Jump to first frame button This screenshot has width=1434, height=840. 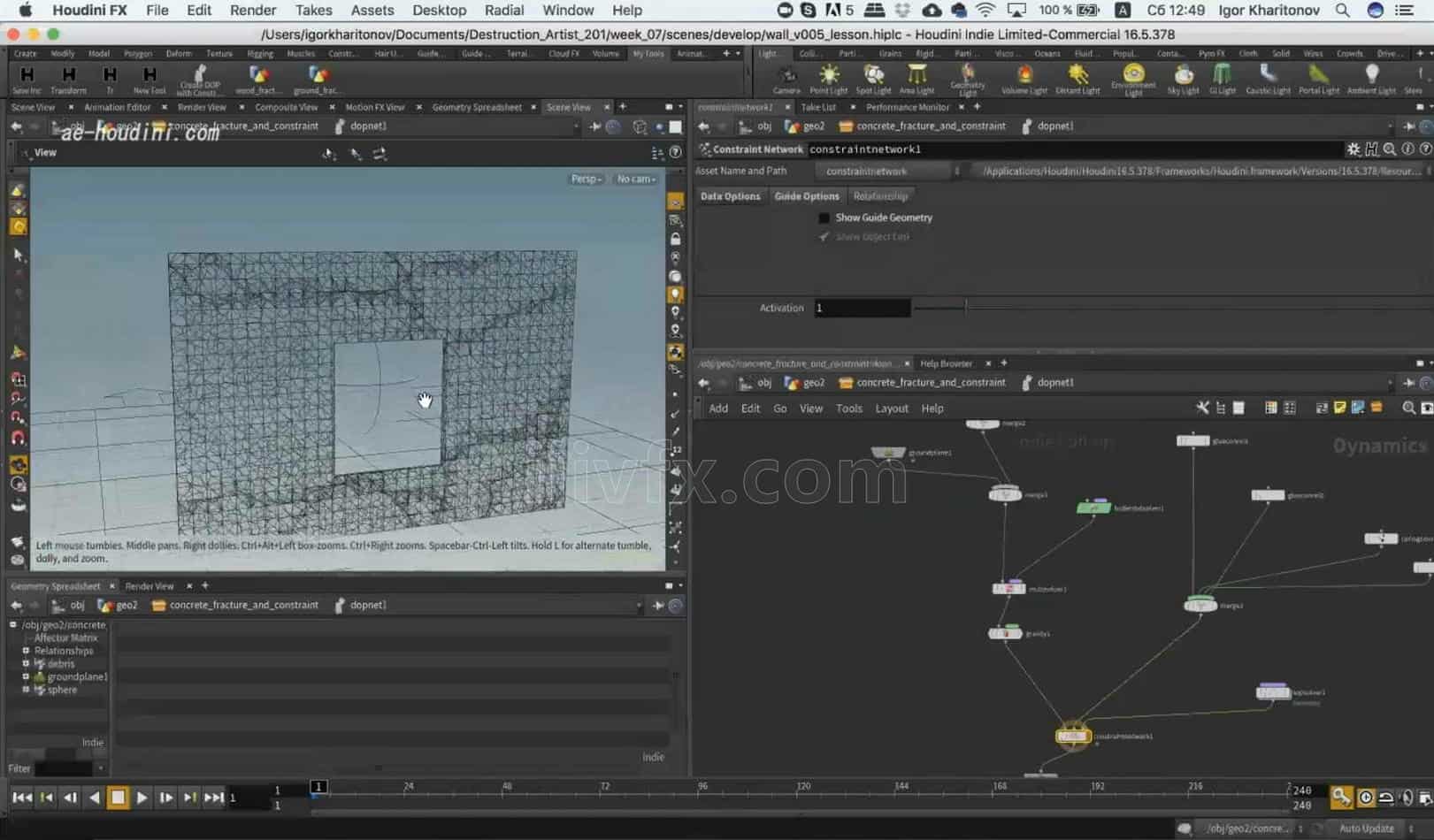point(22,798)
